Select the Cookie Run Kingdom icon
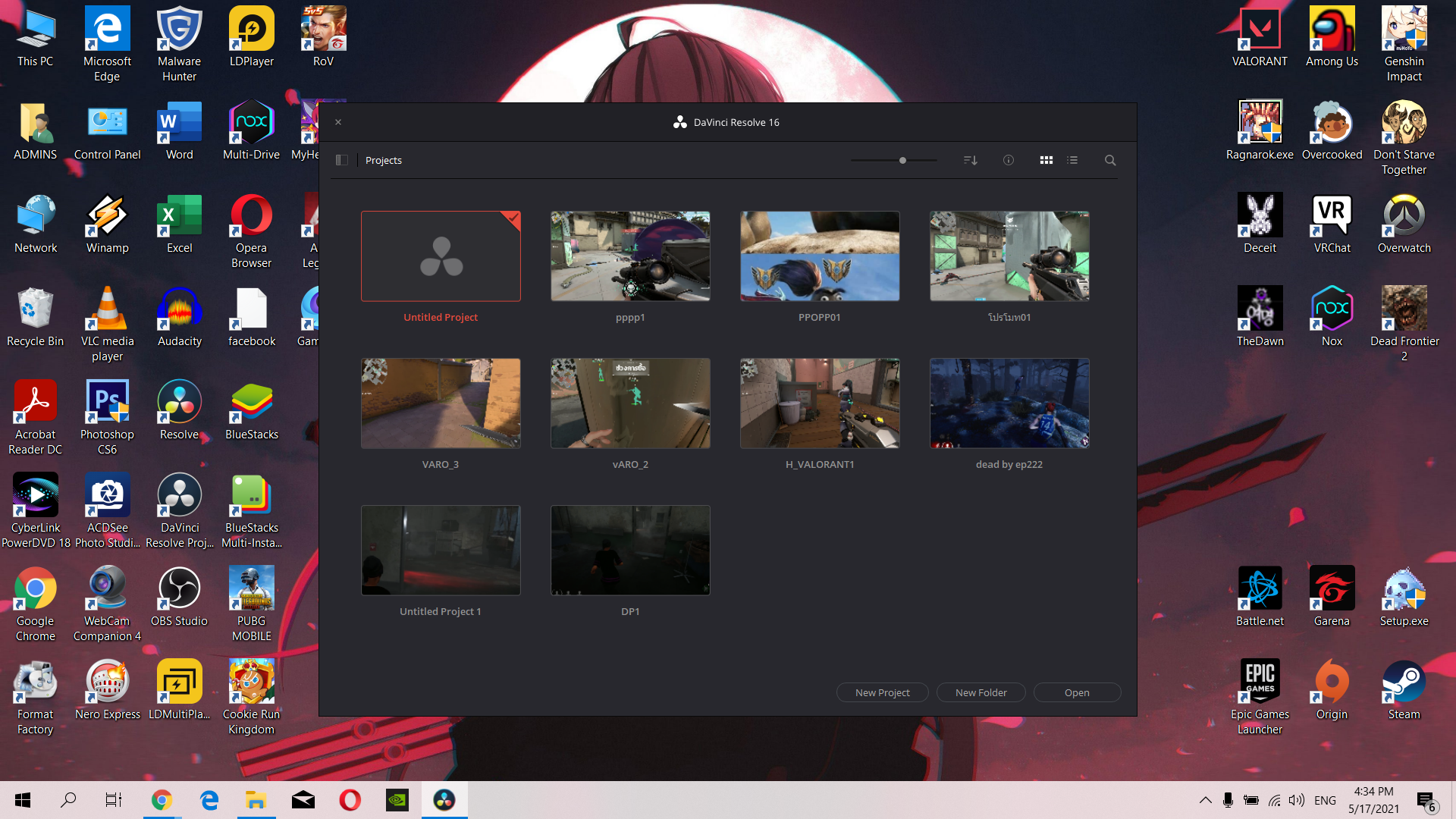The height and width of the screenshot is (819, 1456). coord(252,698)
